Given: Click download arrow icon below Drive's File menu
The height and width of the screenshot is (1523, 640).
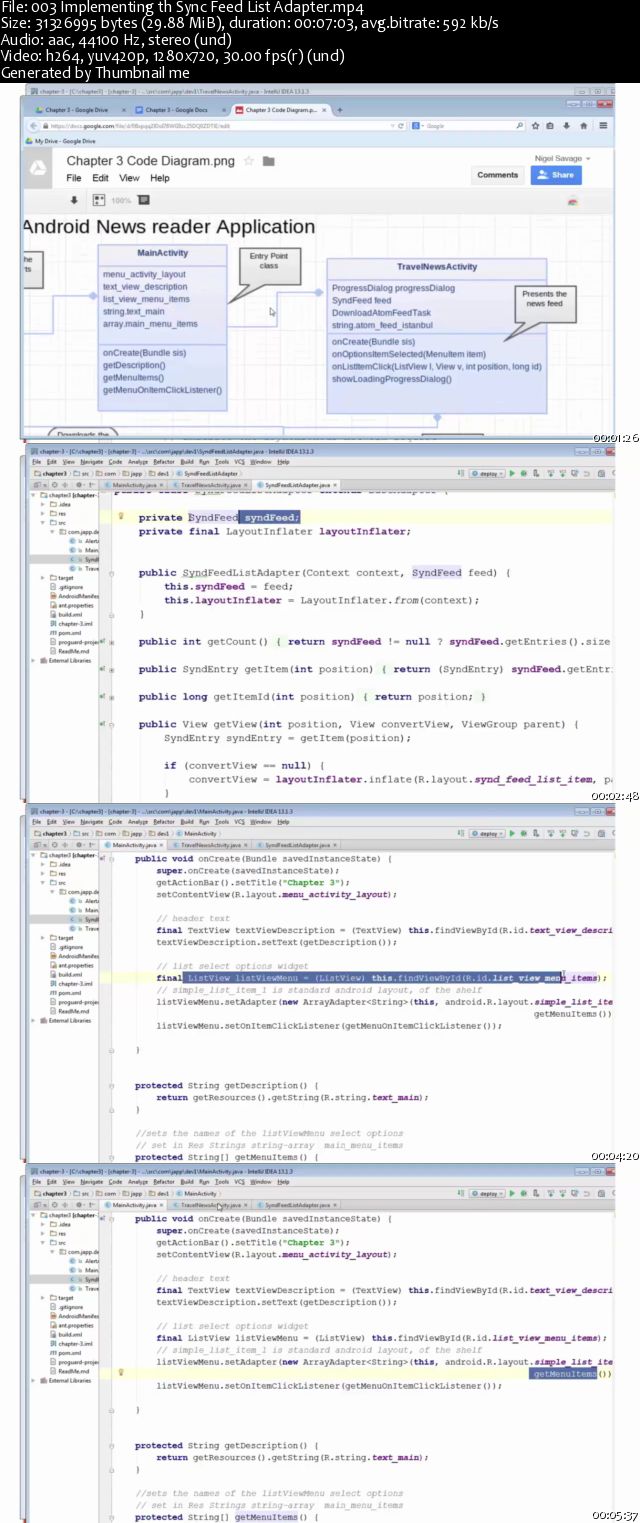Looking at the screenshot, I should pos(73,200).
